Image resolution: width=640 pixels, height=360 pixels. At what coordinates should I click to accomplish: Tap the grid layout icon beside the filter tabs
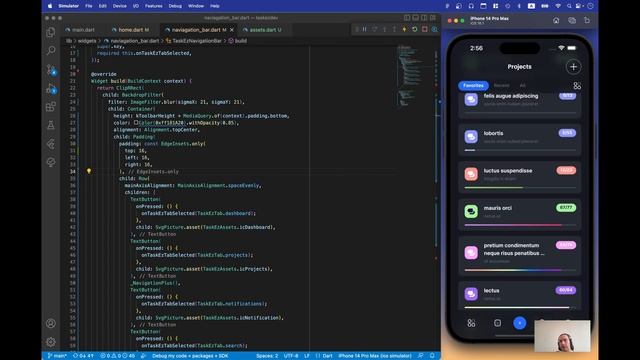coord(577,86)
